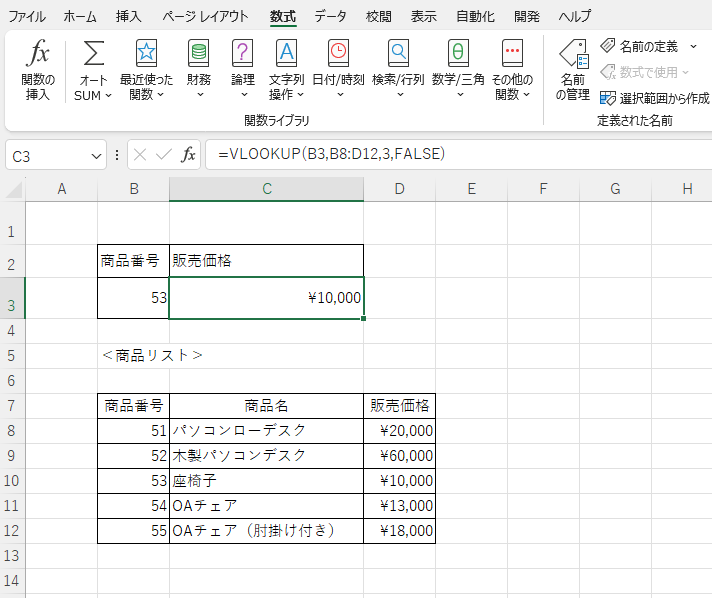Select column D header
The height and width of the screenshot is (598, 712).
coord(399,189)
